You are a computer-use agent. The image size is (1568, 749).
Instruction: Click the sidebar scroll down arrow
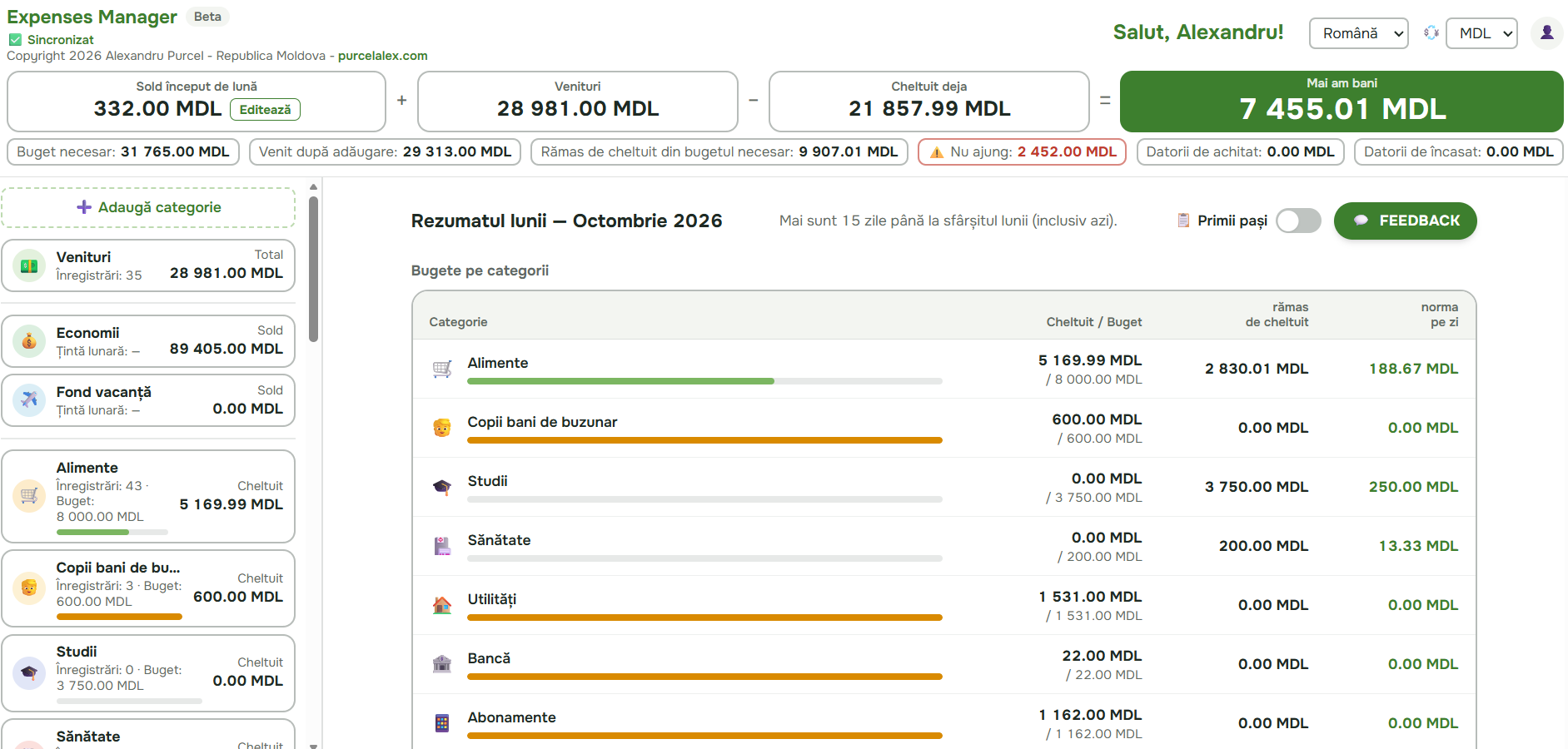click(313, 746)
